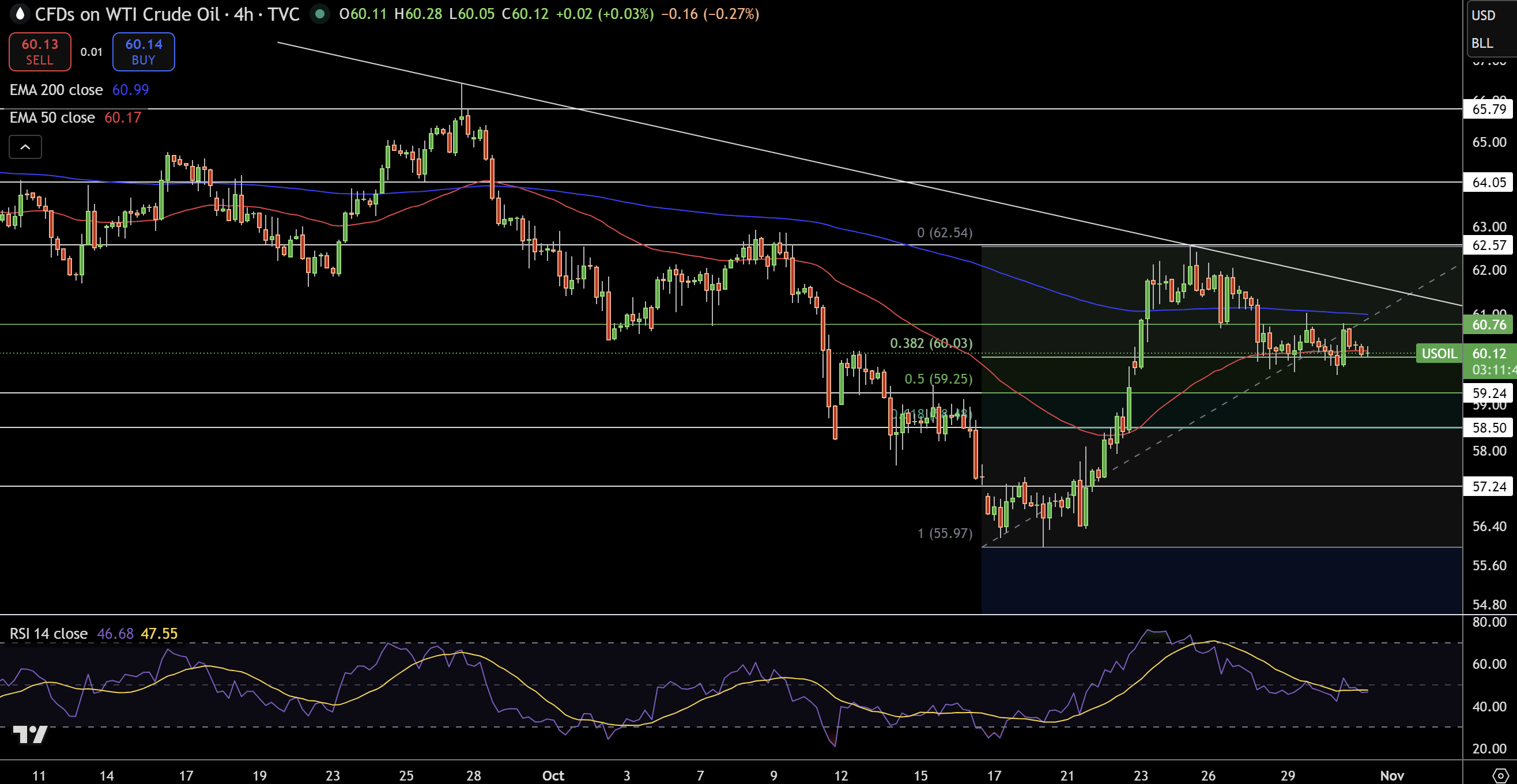The image size is (1517, 784).
Task: Click the red EMA 50 value 60.17
Action: (x=123, y=117)
